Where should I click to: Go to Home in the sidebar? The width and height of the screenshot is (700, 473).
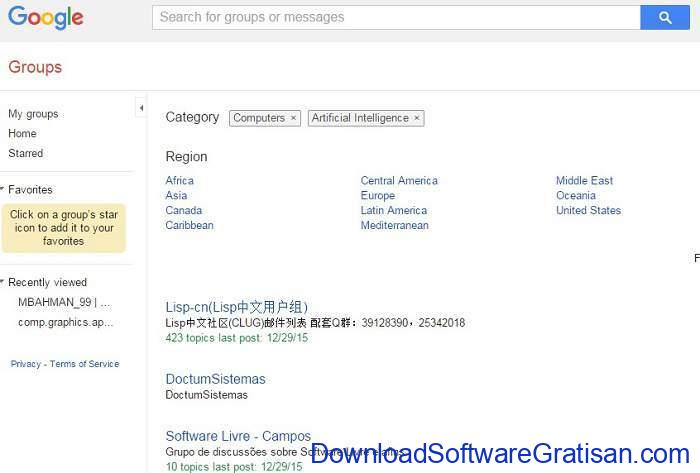(22, 133)
